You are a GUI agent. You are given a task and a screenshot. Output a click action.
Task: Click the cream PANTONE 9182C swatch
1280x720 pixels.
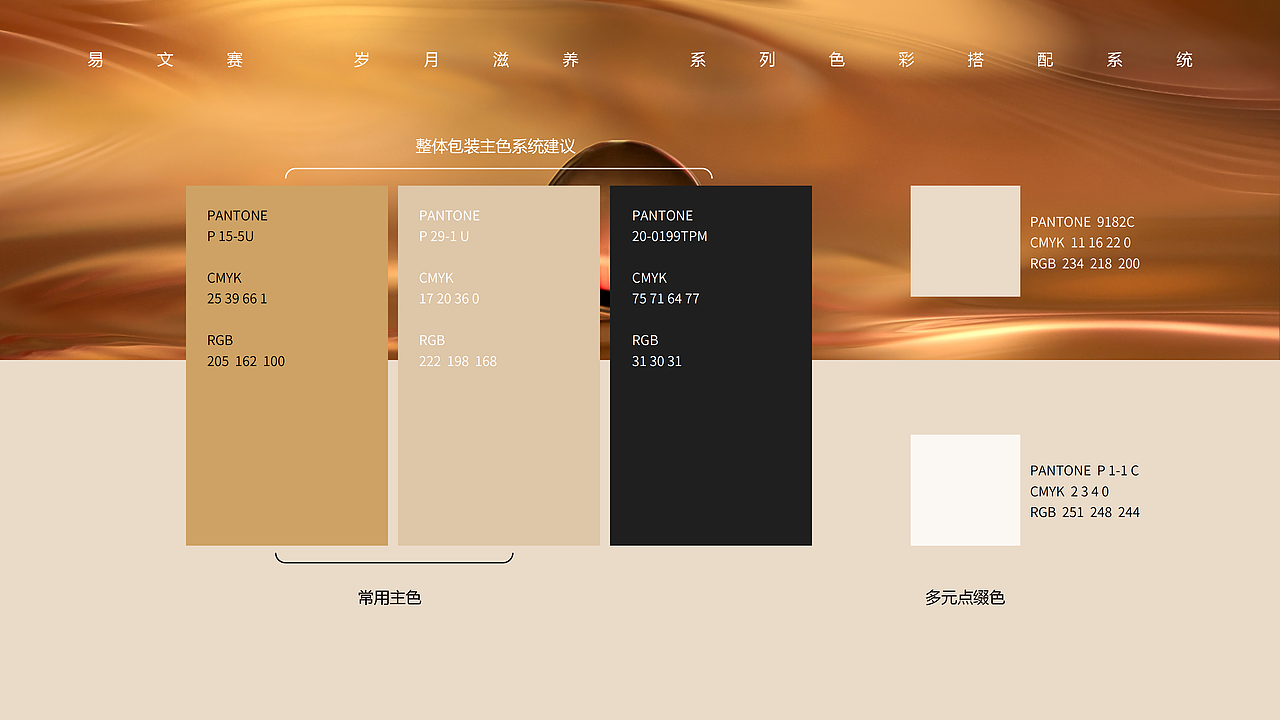click(x=965, y=241)
